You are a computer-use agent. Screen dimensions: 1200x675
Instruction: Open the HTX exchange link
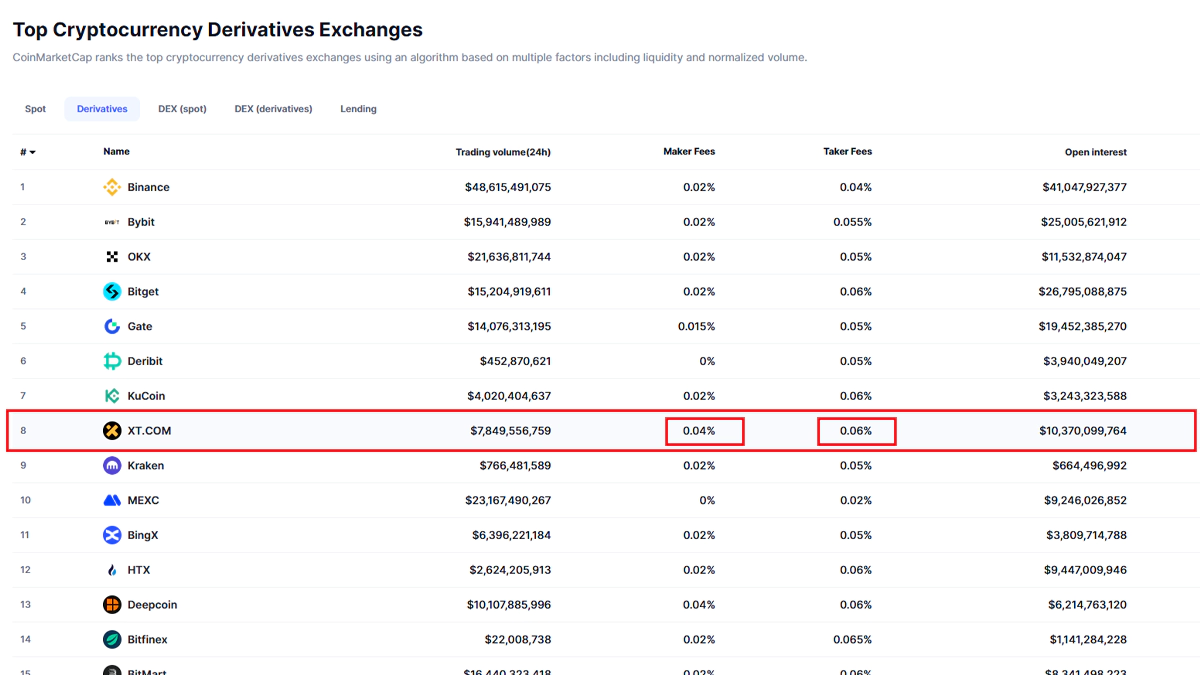tap(139, 570)
